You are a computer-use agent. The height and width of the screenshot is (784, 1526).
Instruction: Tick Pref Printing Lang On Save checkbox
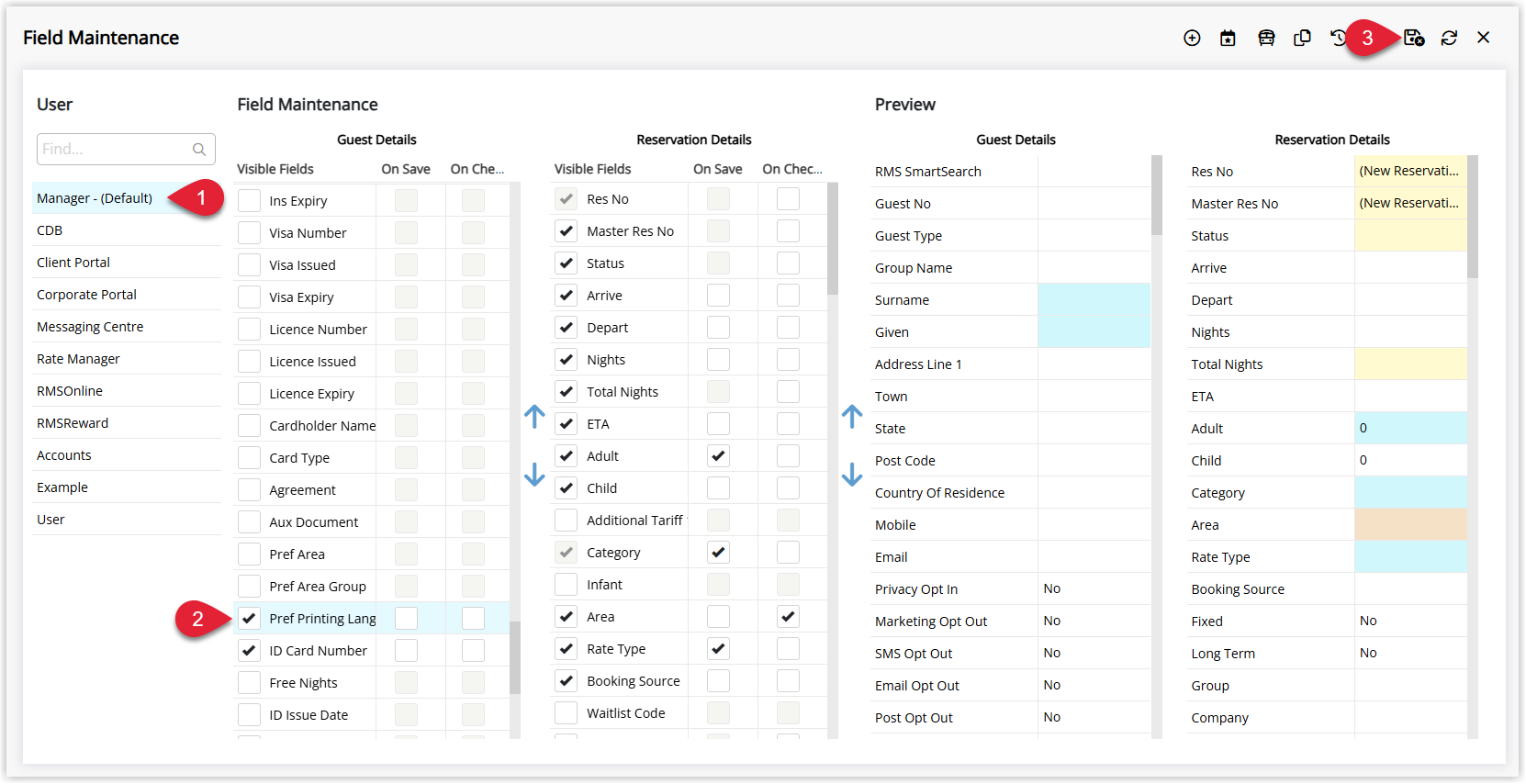pyautogui.click(x=406, y=618)
